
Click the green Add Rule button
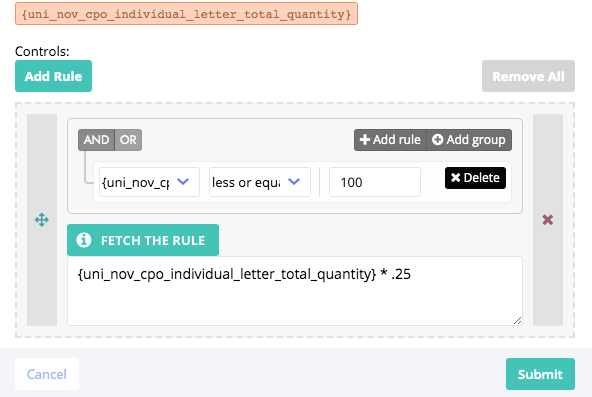(x=53, y=76)
